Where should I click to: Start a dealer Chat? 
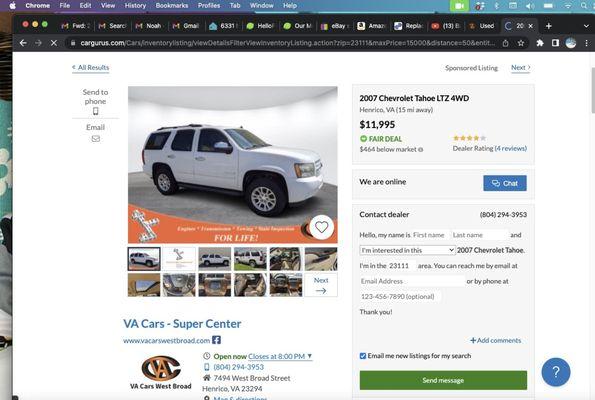(x=505, y=183)
